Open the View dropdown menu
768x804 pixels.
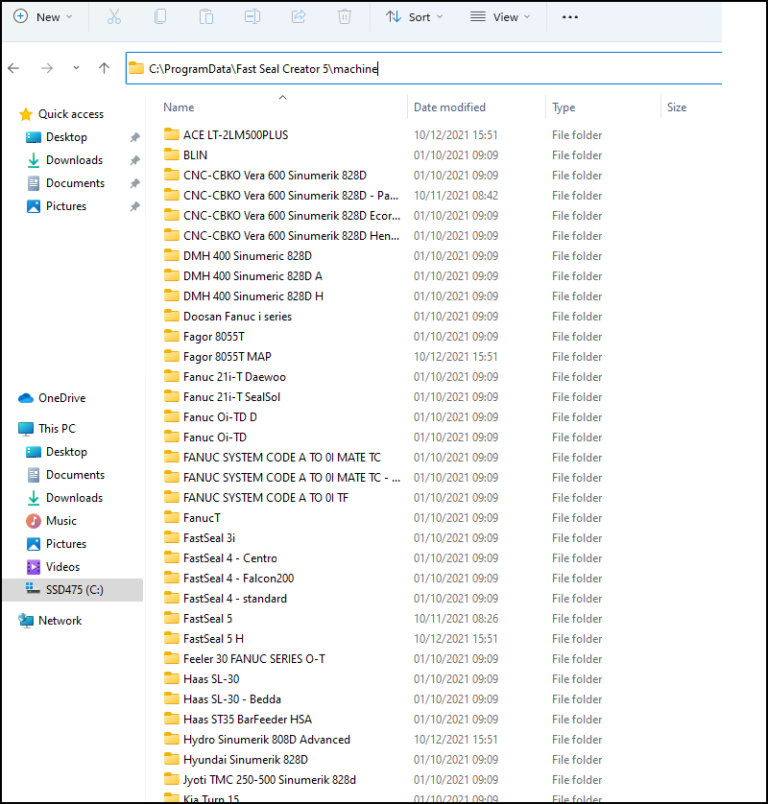click(x=500, y=17)
